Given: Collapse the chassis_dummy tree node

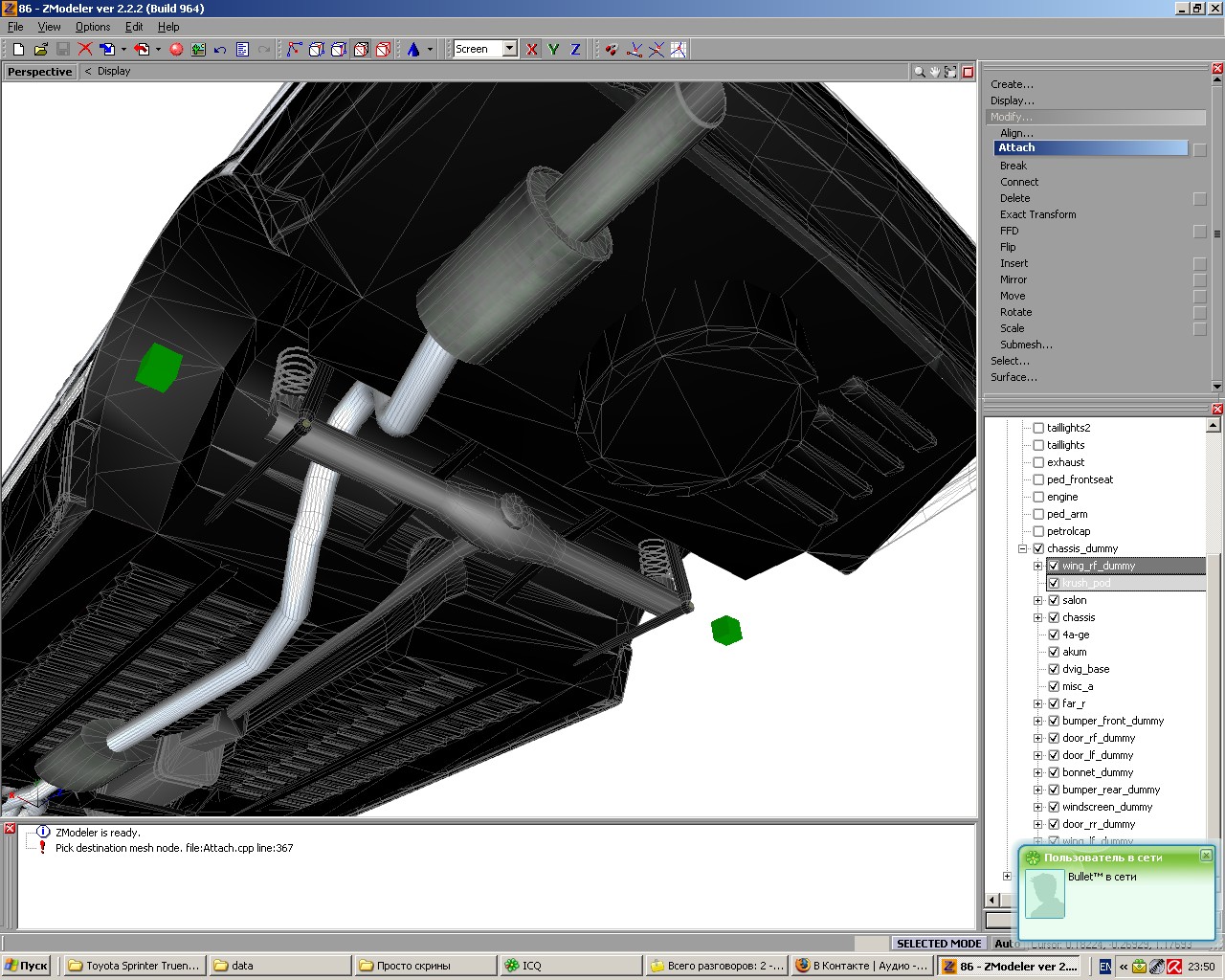Looking at the screenshot, I should (1022, 548).
